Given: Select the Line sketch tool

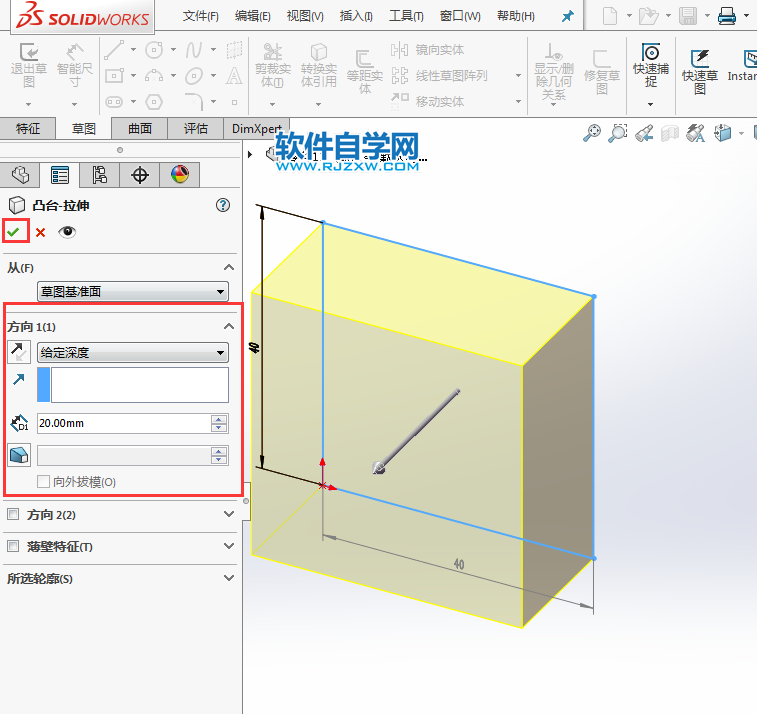Looking at the screenshot, I should tap(114, 50).
